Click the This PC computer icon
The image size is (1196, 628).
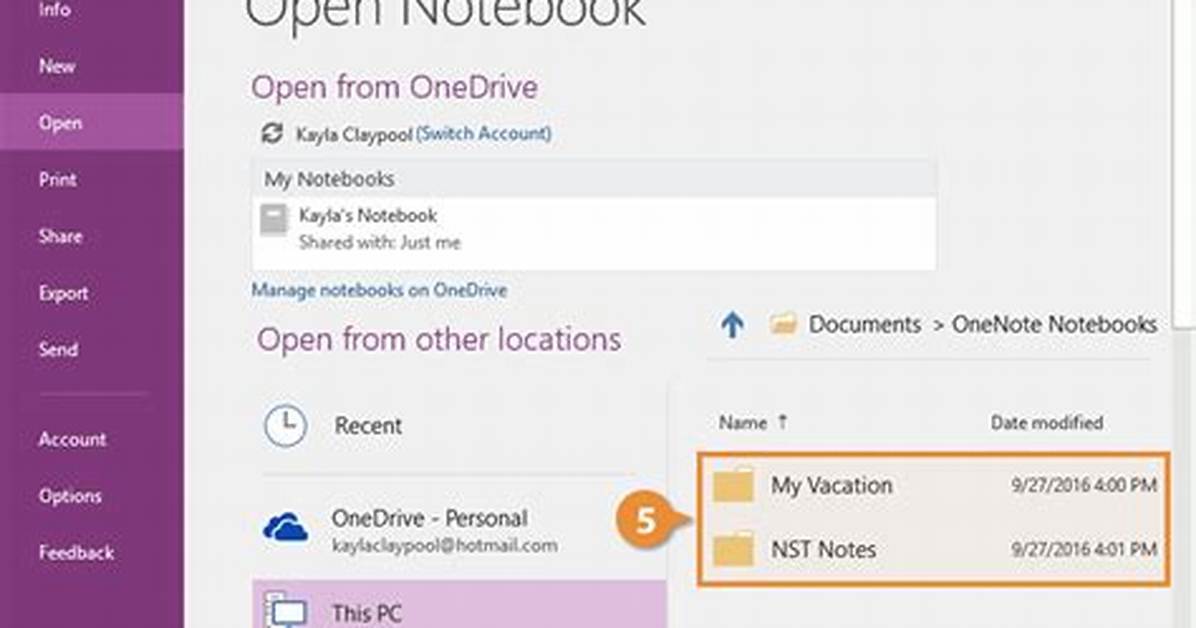point(286,610)
